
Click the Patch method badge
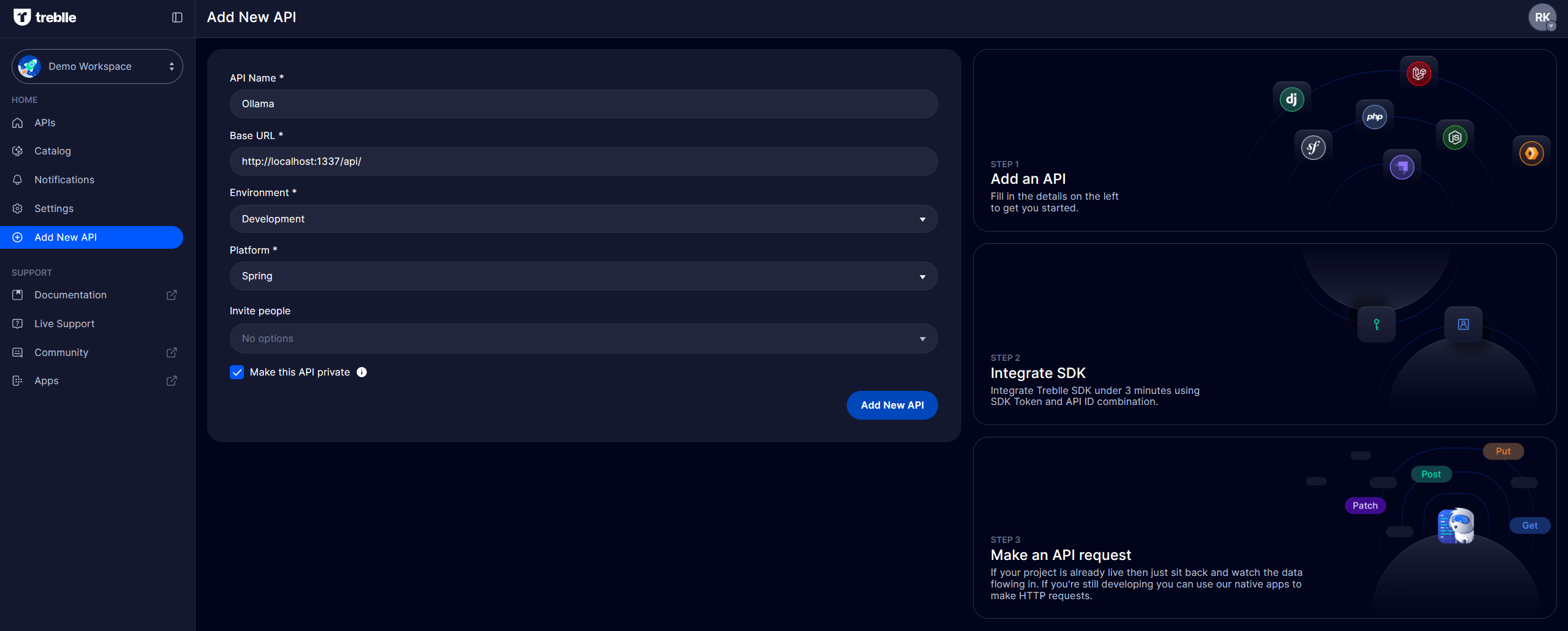[x=1365, y=506]
